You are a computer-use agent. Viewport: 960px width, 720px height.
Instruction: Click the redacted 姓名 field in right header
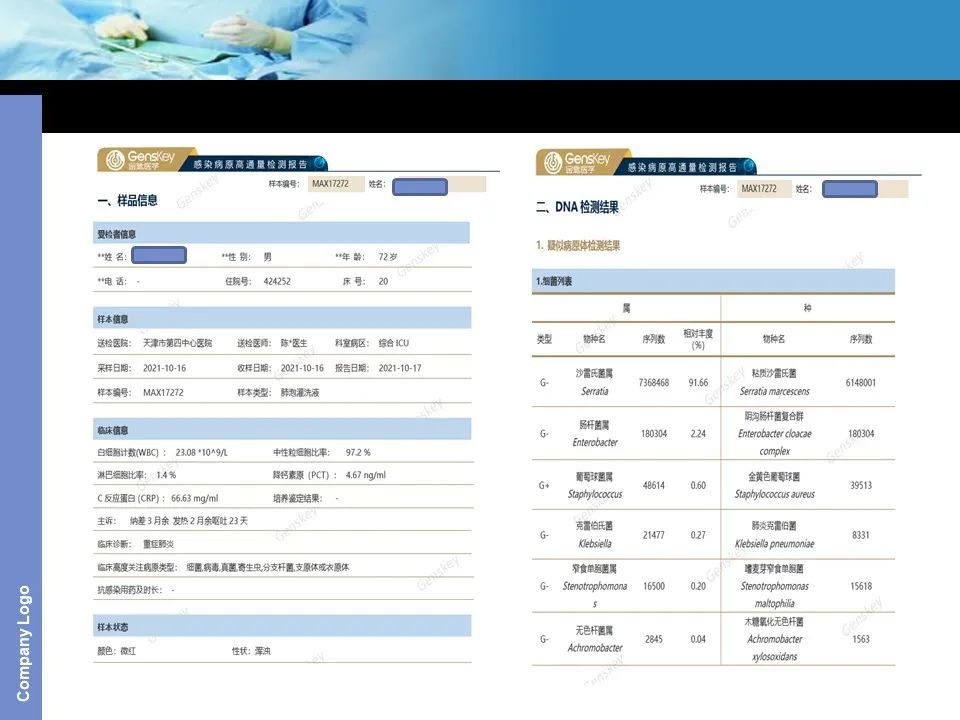click(850, 189)
